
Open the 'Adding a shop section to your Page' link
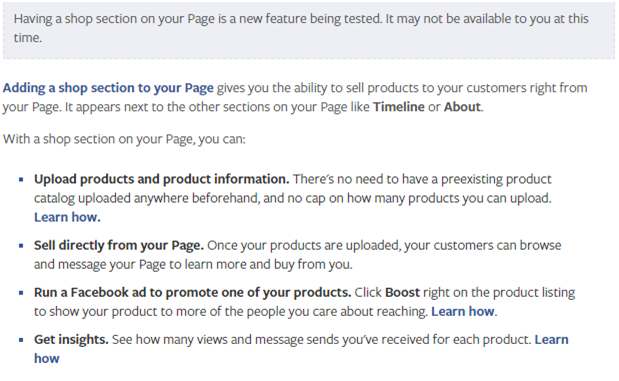click(108, 88)
